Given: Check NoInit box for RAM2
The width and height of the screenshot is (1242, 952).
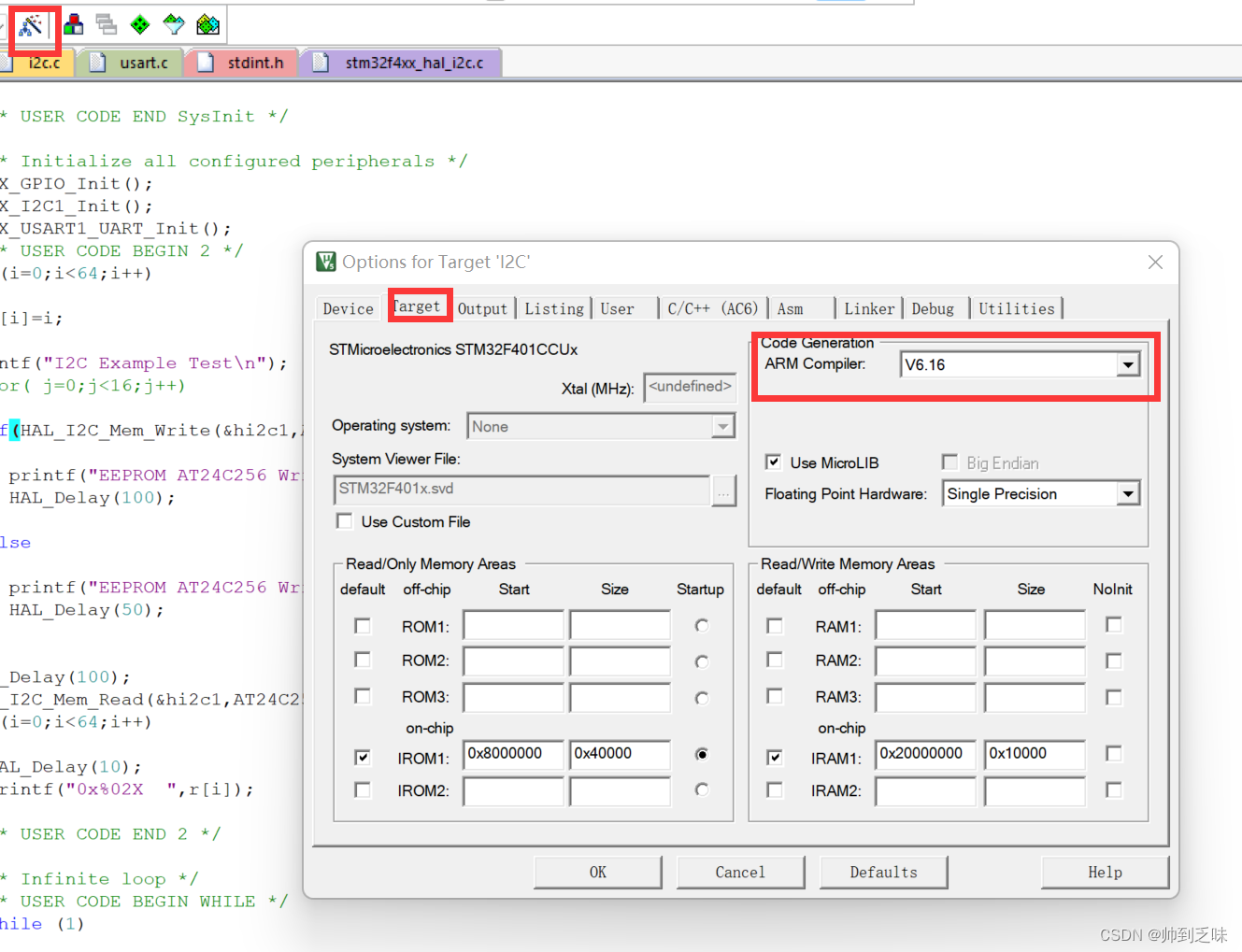Looking at the screenshot, I should 1113,661.
